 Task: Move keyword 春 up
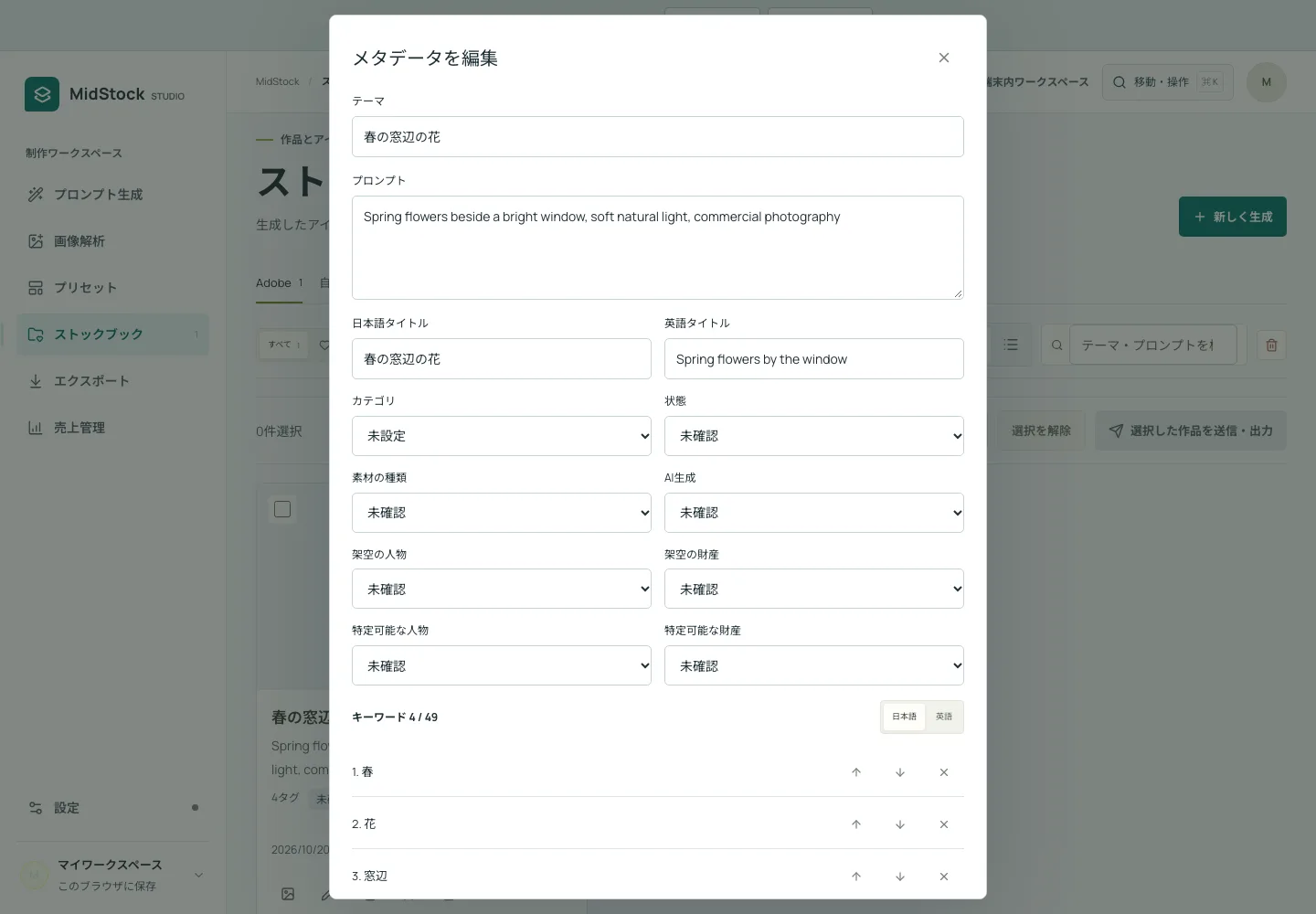point(856,772)
